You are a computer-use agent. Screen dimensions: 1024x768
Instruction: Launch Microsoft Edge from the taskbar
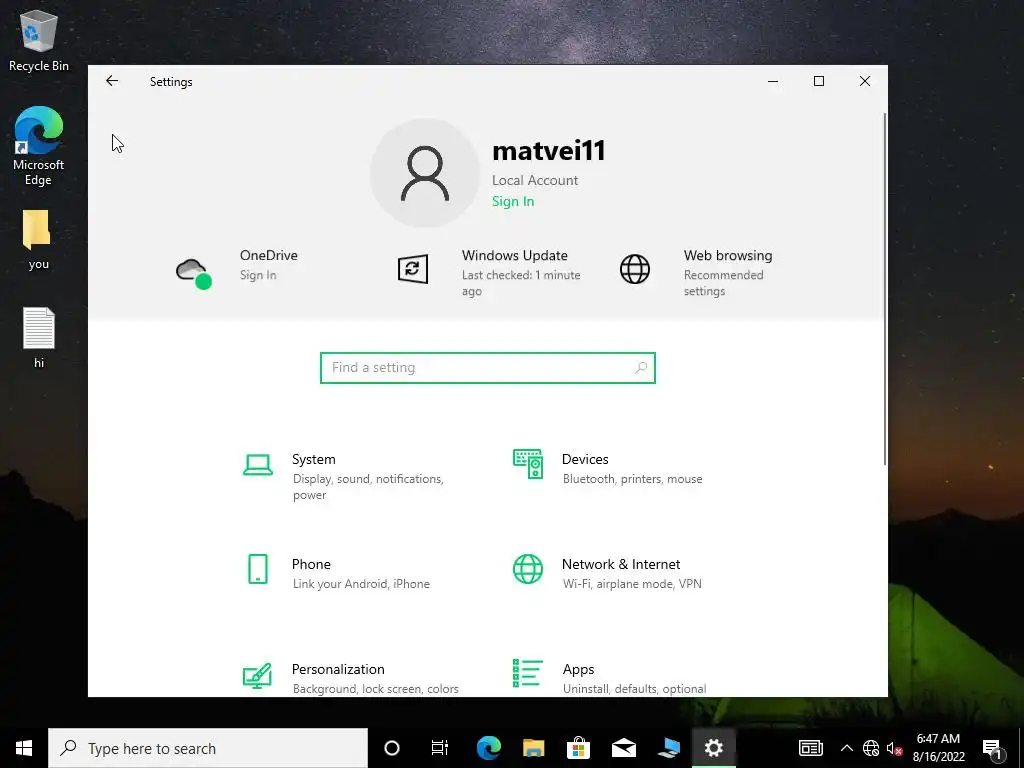pos(488,748)
